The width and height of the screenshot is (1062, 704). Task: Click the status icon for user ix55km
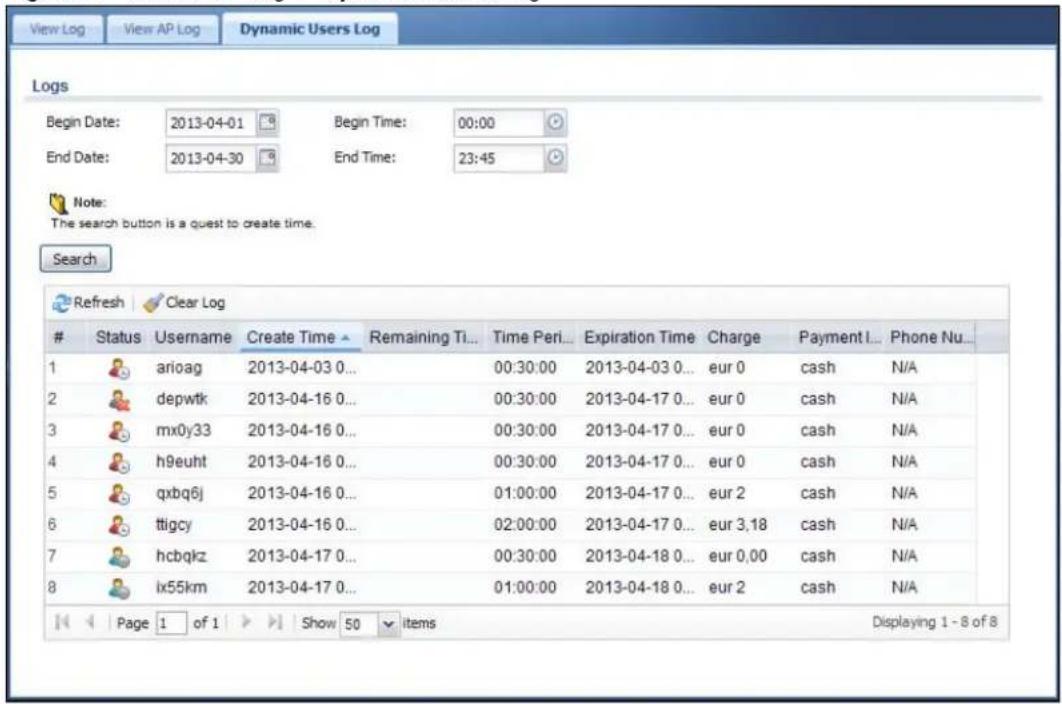point(119,587)
